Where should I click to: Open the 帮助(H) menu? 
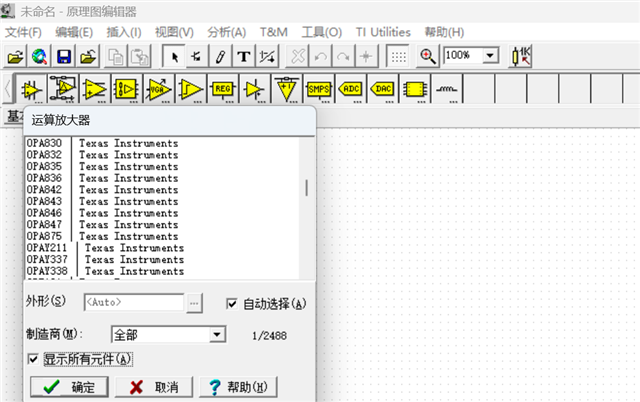[x=444, y=32]
